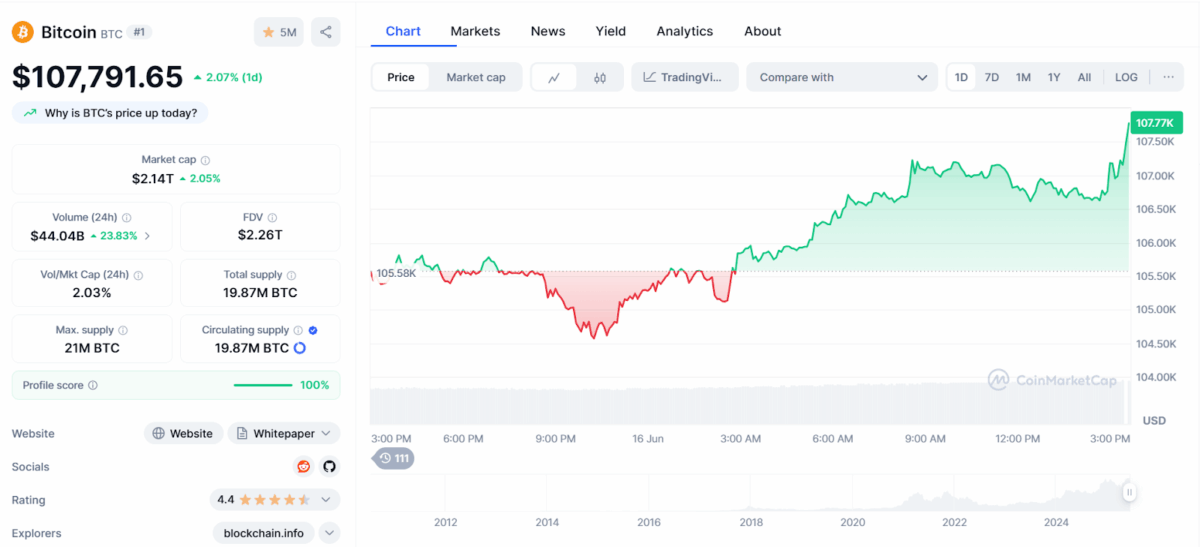Click the #1 rank badge
1200x547 pixels.
tap(140, 32)
